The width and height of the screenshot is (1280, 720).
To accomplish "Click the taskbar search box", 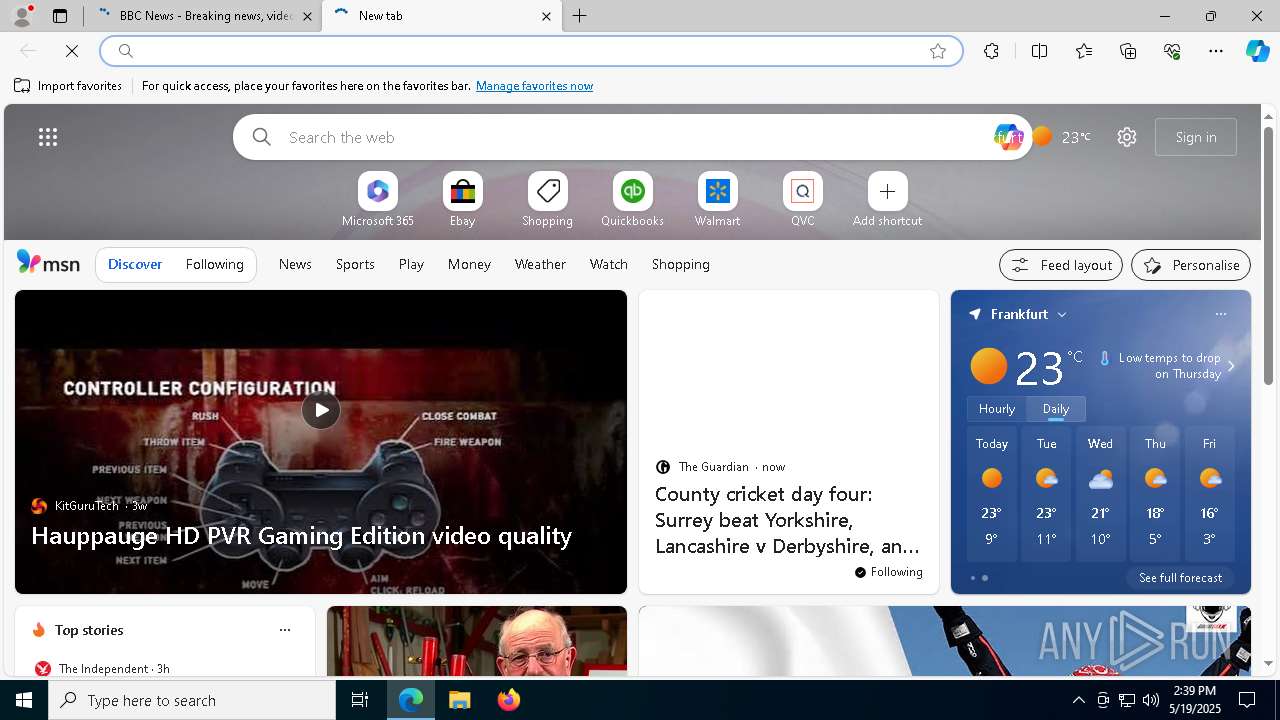I will coord(192,700).
